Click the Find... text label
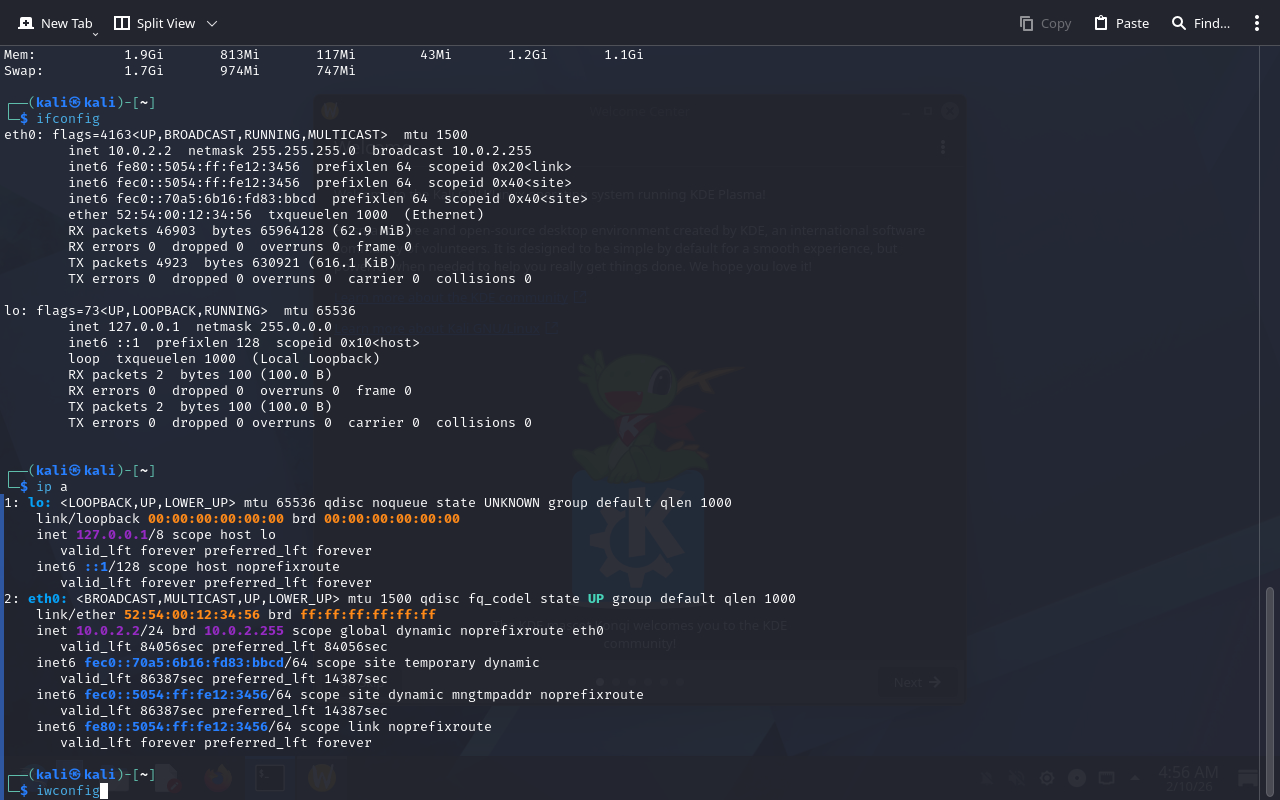The width and height of the screenshot is (1280, 800). pos(1212,23)
